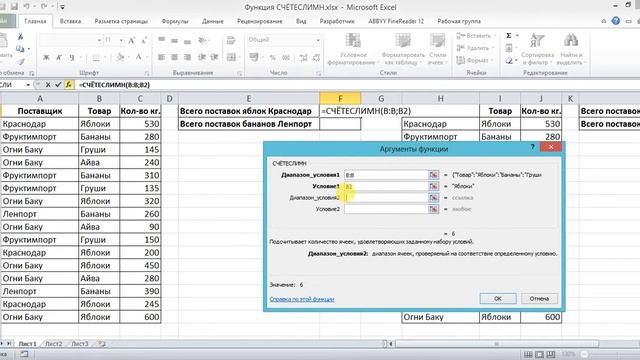
Task: Click range selector icon beside Условие1 field
Action: pos(433,186)
